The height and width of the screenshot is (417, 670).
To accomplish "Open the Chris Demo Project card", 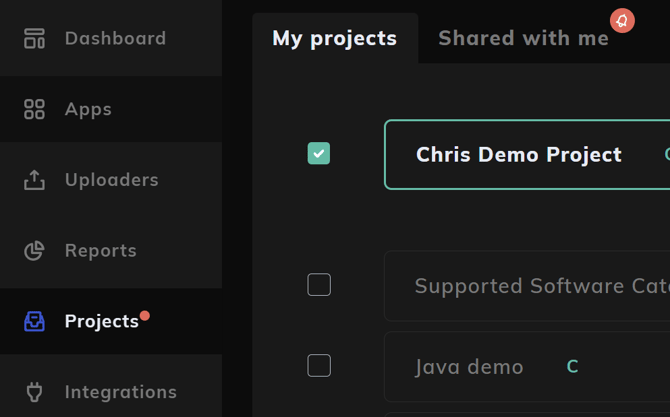I will [518, 155].
